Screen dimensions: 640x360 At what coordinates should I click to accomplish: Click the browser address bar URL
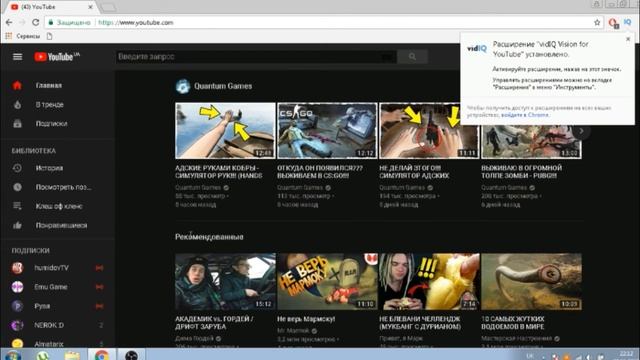click(x=136, y=22)
